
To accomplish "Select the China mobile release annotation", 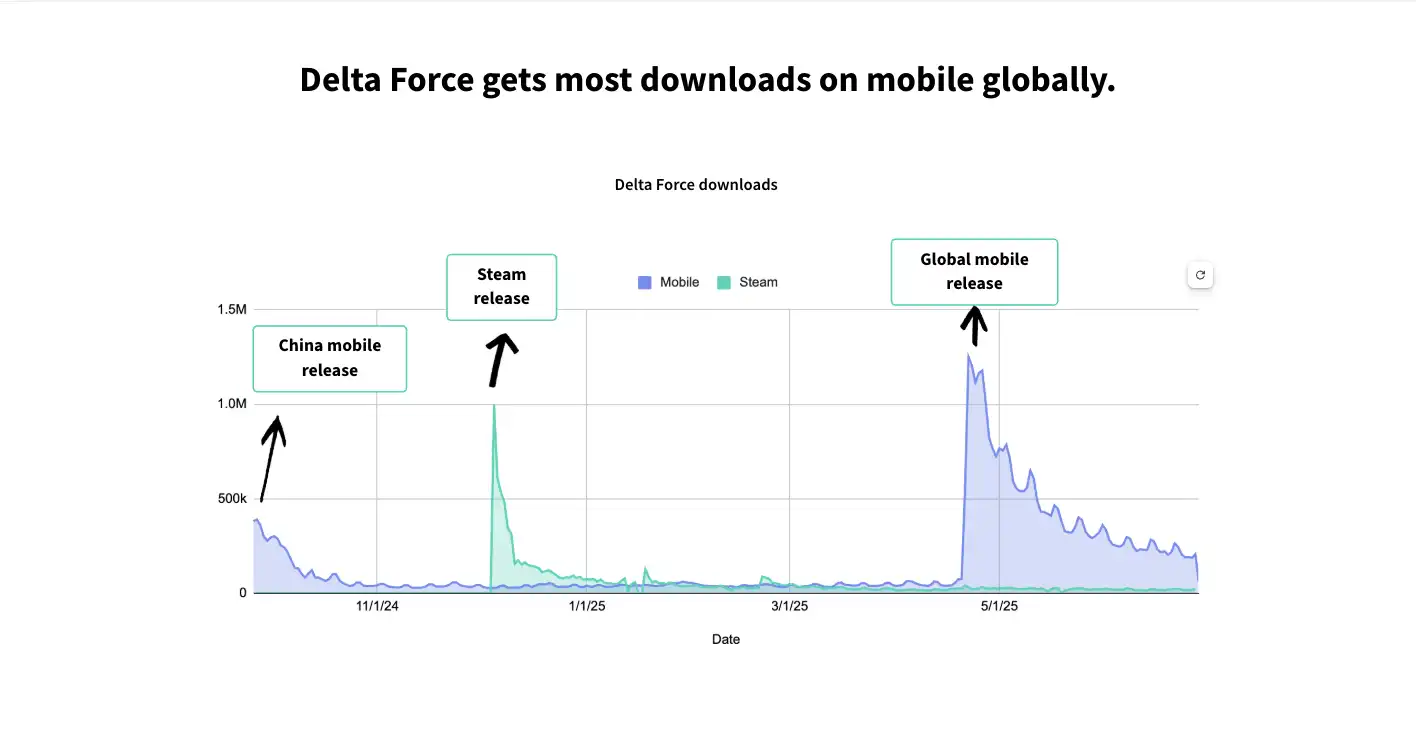I will pos(330,358).
